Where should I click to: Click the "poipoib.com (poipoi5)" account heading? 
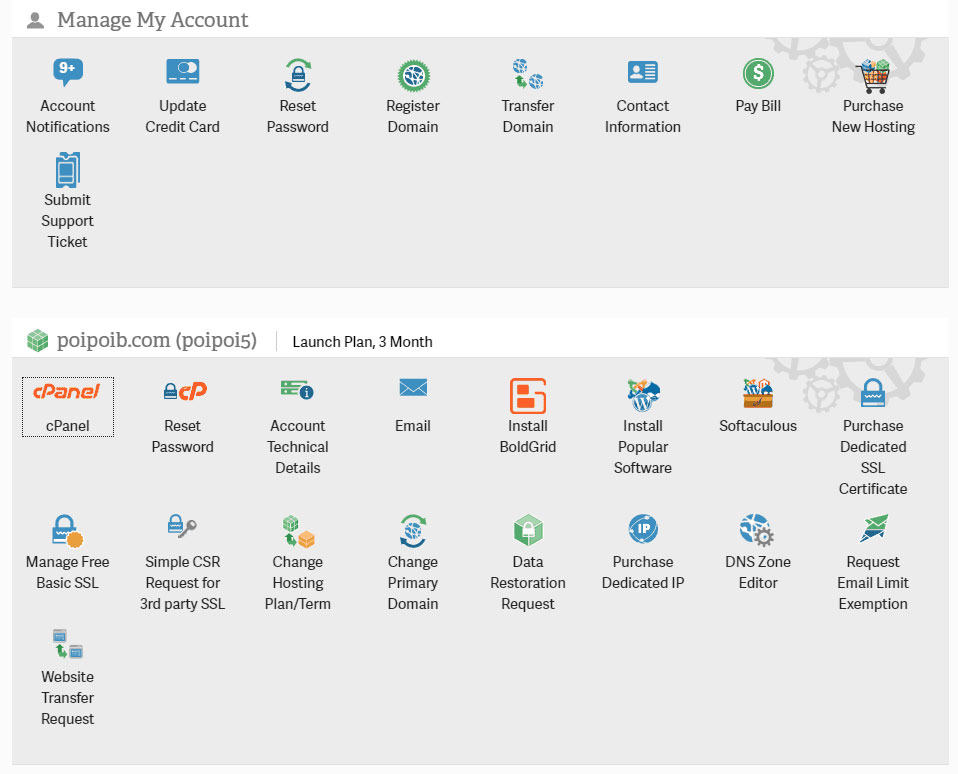(x=157, y=340)
